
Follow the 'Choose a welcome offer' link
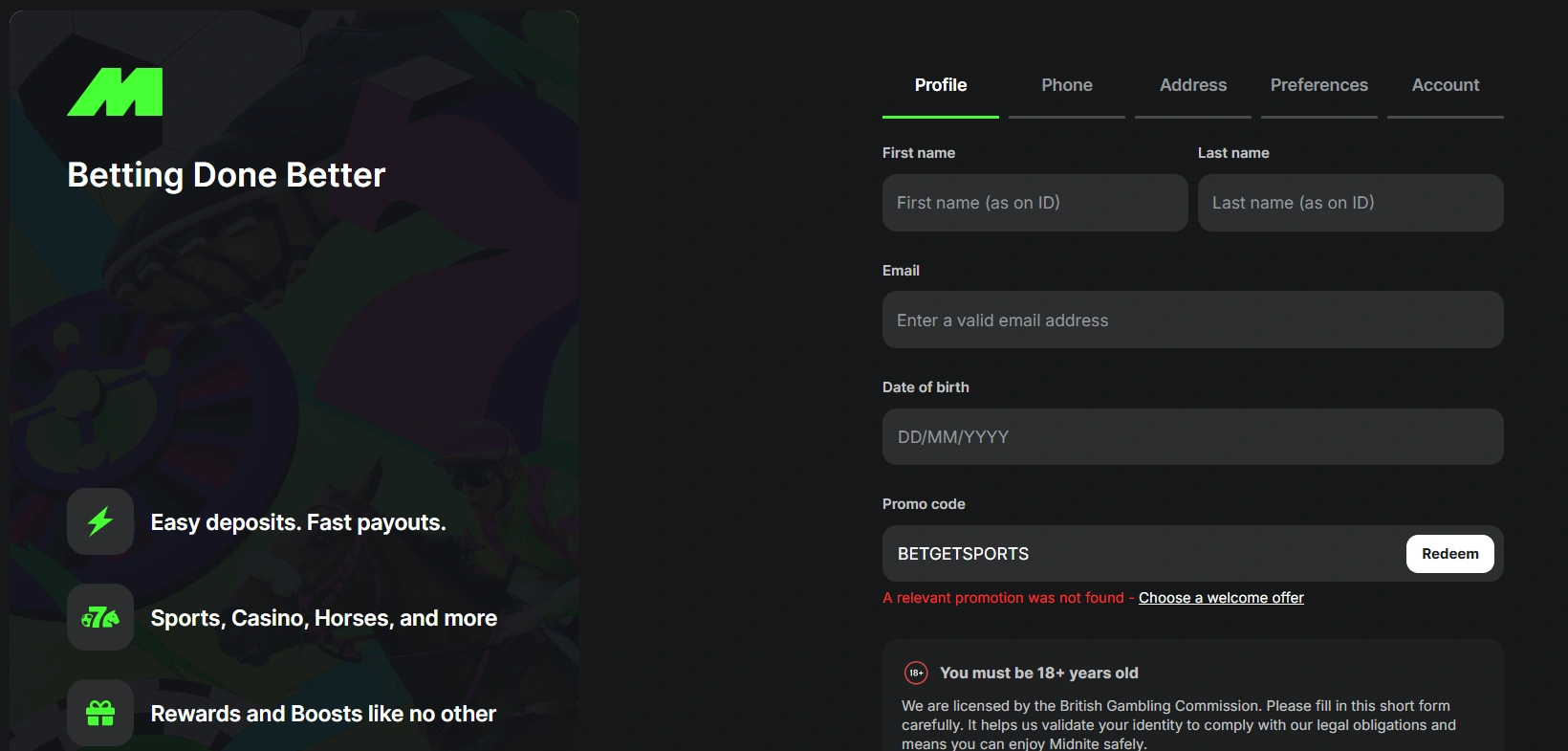point(1221,598)
